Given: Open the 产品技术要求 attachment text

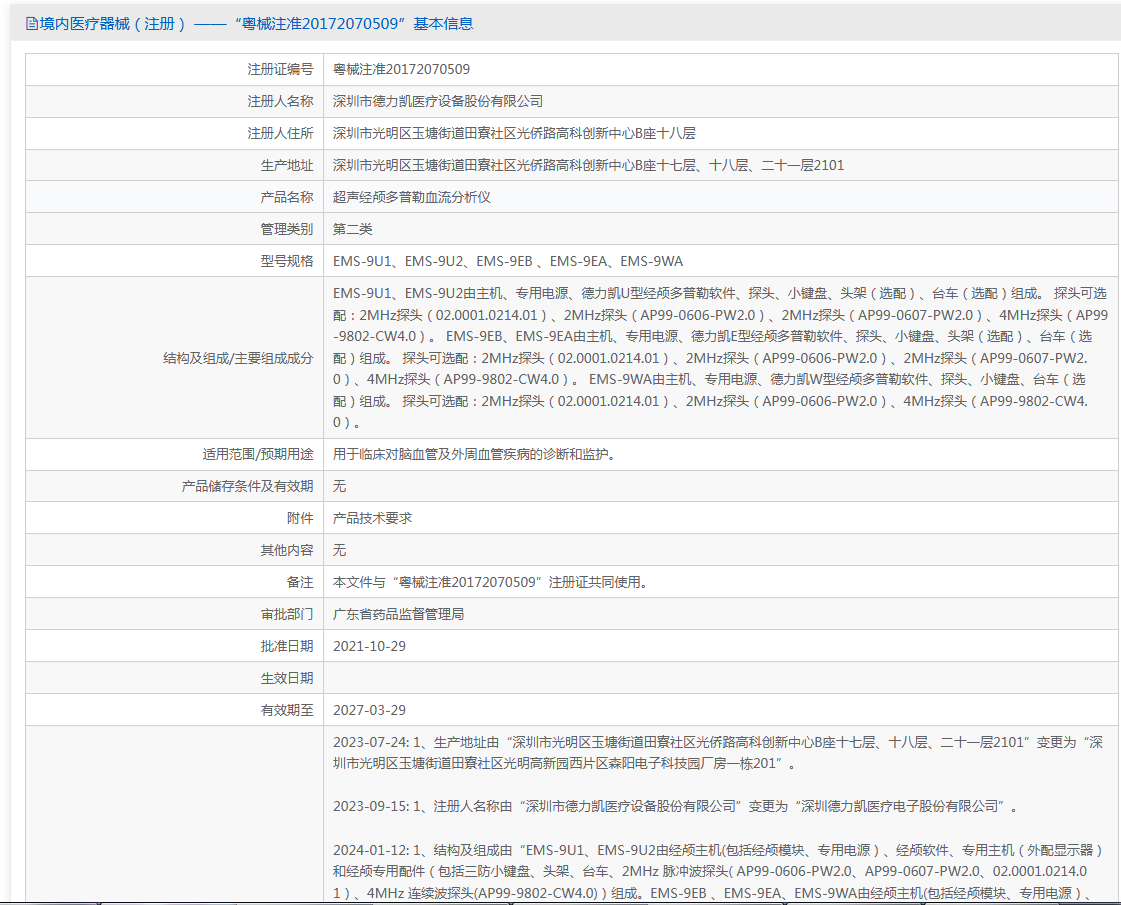Looking at the screenshot, I should click(372, 518).
